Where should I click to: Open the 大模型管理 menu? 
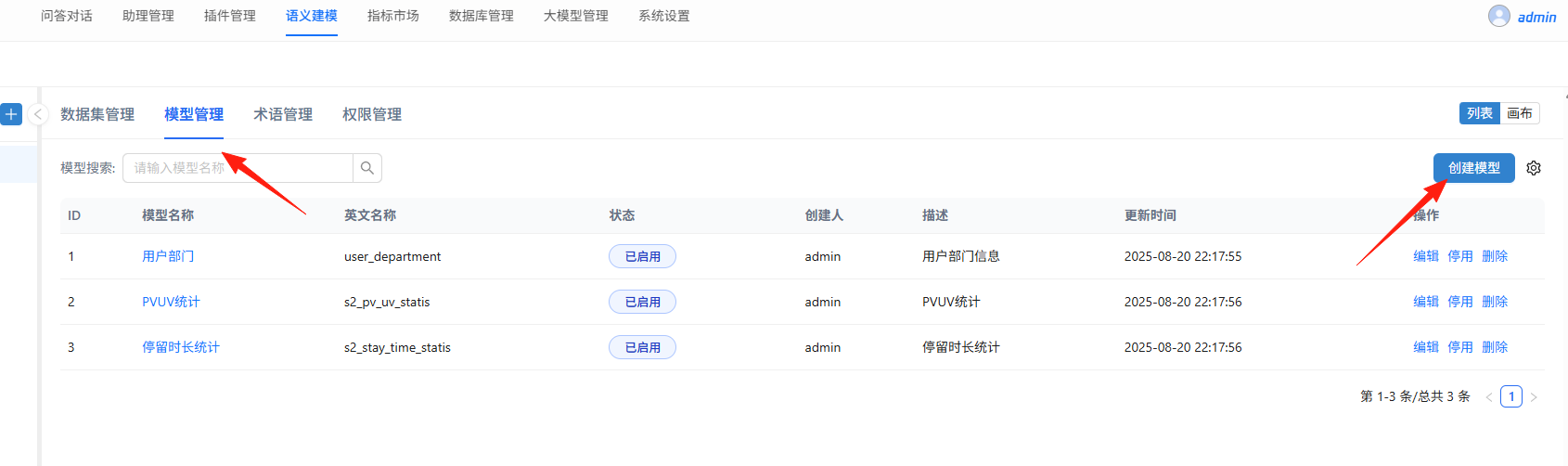tap(576, 16)
